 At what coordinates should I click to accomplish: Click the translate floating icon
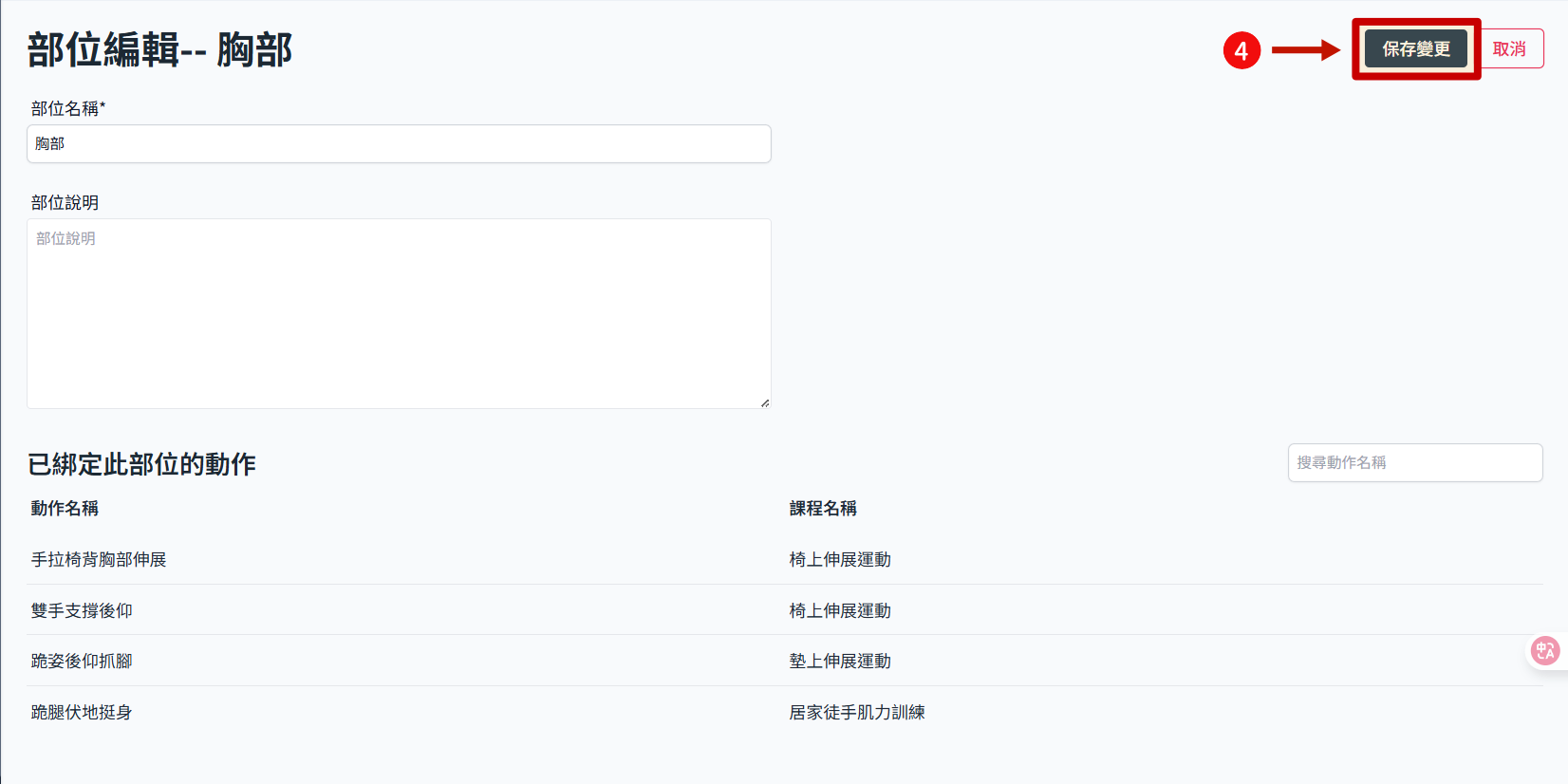[1545, 651]
